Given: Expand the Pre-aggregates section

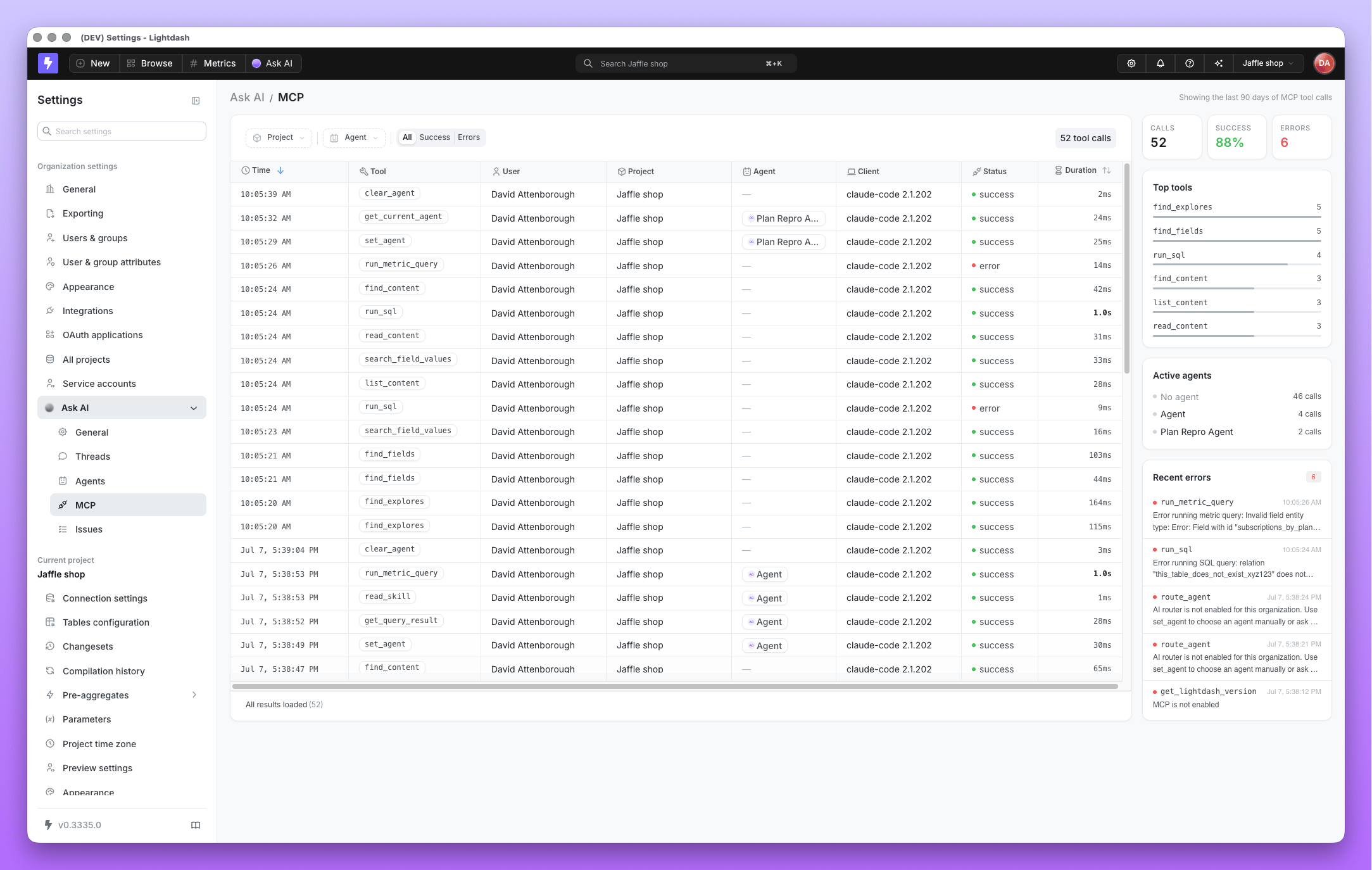Looking at the screenshot, I should [194, 695].
